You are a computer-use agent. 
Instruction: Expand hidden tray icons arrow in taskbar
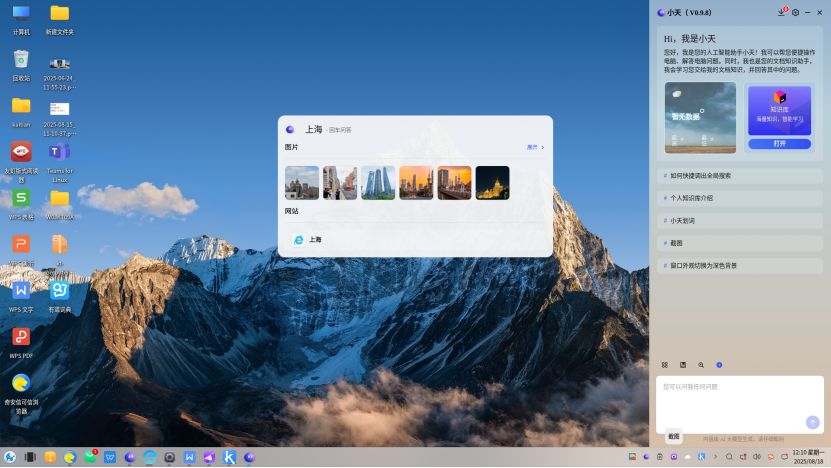[715, 457]
